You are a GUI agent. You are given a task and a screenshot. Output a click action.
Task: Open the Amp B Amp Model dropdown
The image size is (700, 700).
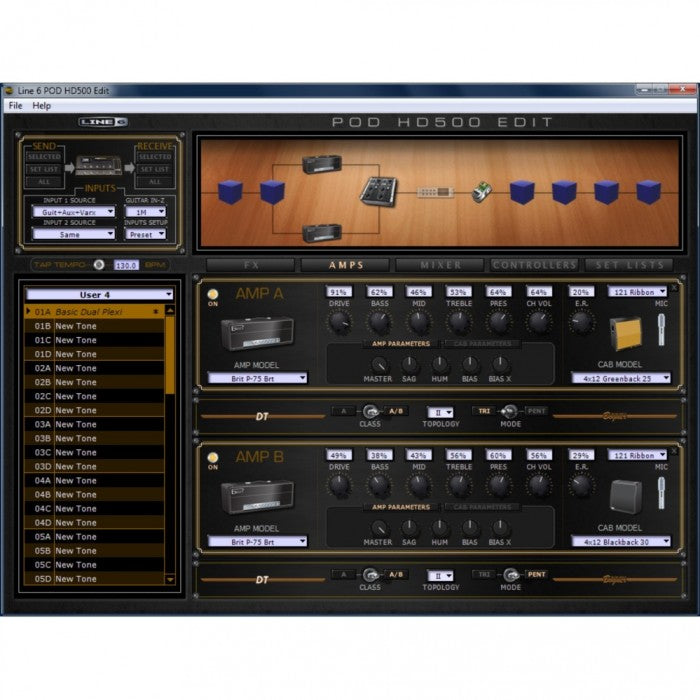tap(257, 542)
